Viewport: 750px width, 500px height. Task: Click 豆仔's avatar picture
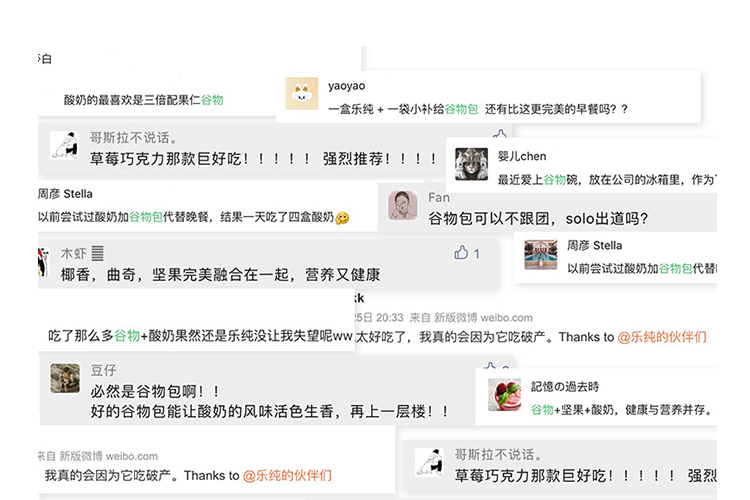coord(65,378)
